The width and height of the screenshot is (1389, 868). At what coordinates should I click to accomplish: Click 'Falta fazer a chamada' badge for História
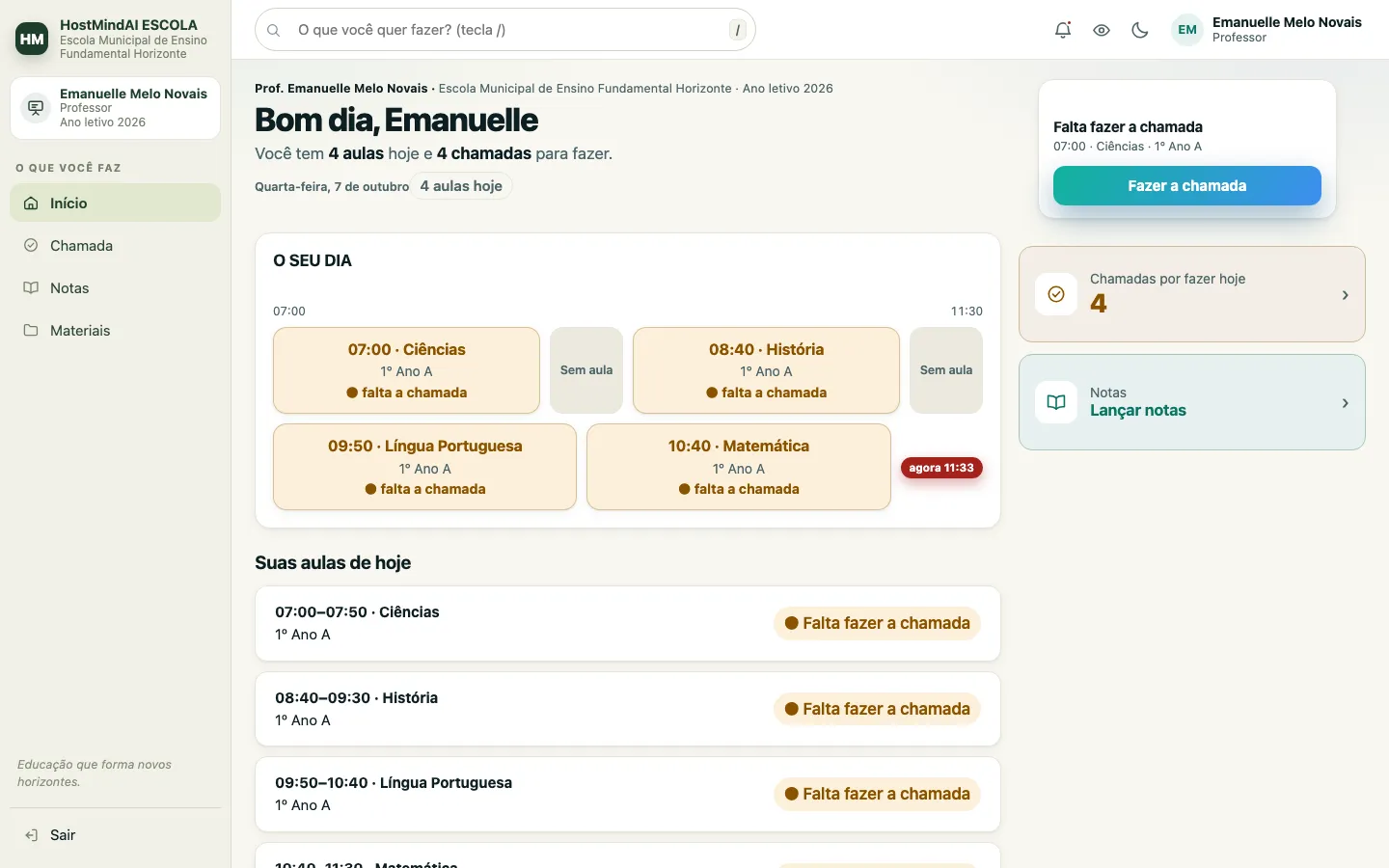(877, 709)
